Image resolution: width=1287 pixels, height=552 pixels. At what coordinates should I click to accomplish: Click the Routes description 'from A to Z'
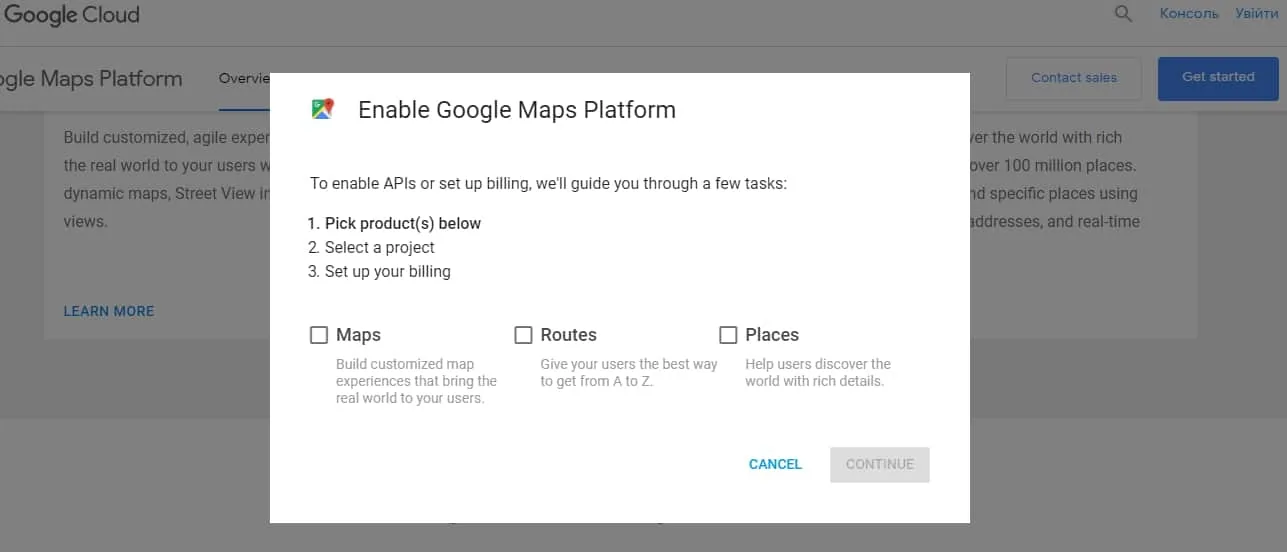point(629,373)
